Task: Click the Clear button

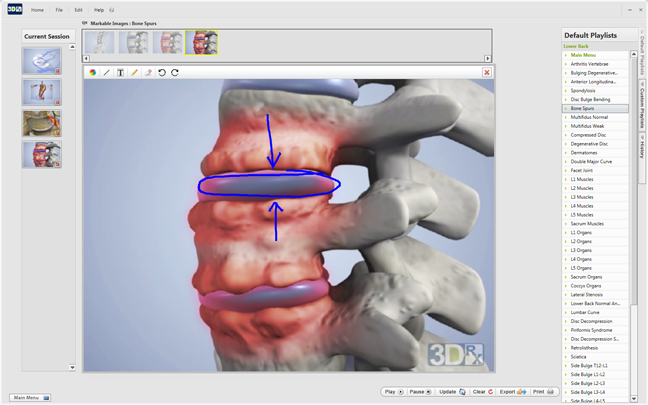Action: (x=483, y=392)
